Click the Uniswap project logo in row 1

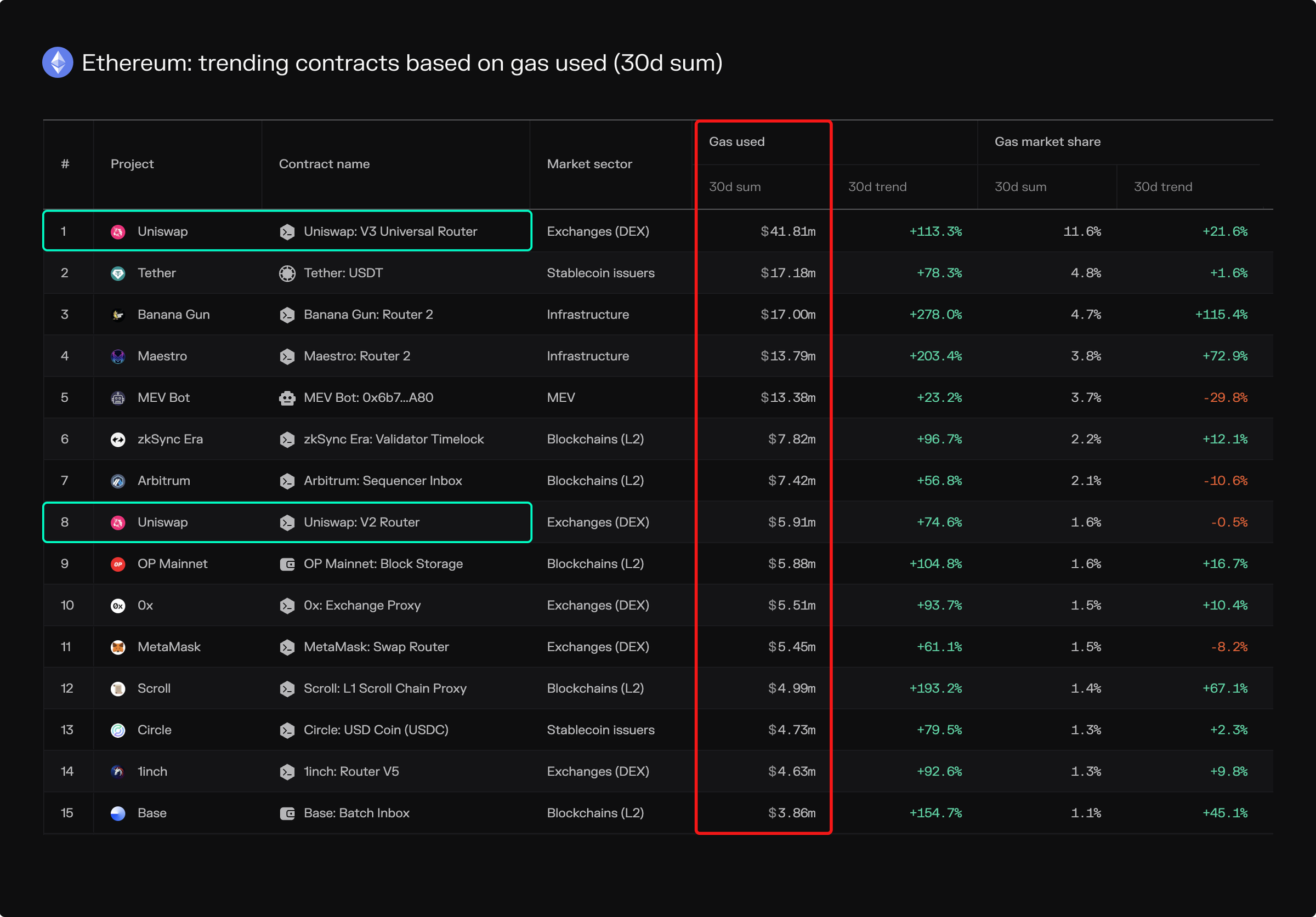[118, 231]
